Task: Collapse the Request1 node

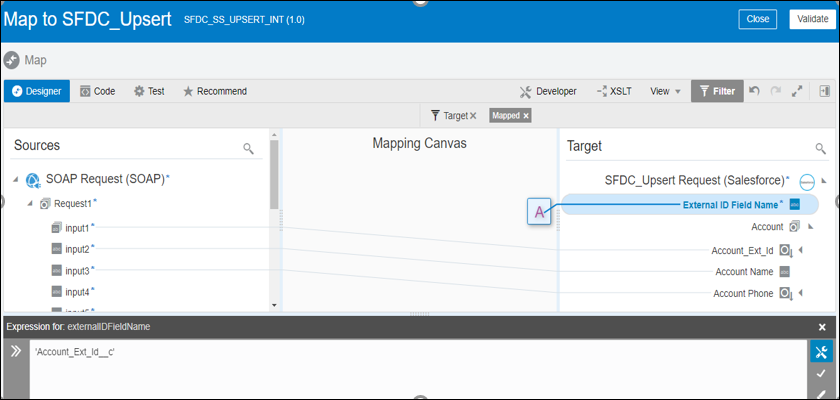Action: (x=30, y=203)
